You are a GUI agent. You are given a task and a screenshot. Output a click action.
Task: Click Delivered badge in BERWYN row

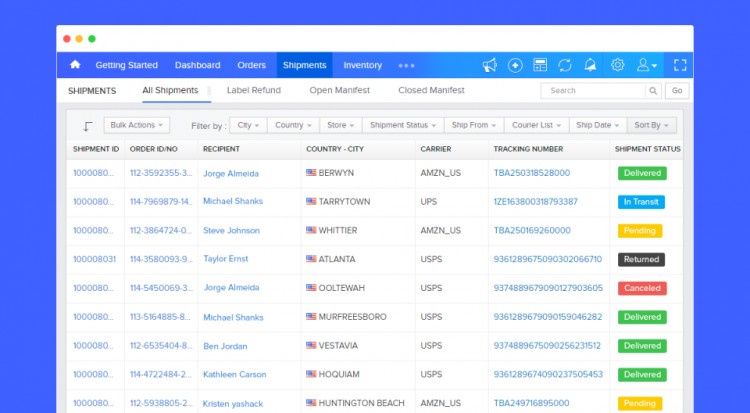642,173
